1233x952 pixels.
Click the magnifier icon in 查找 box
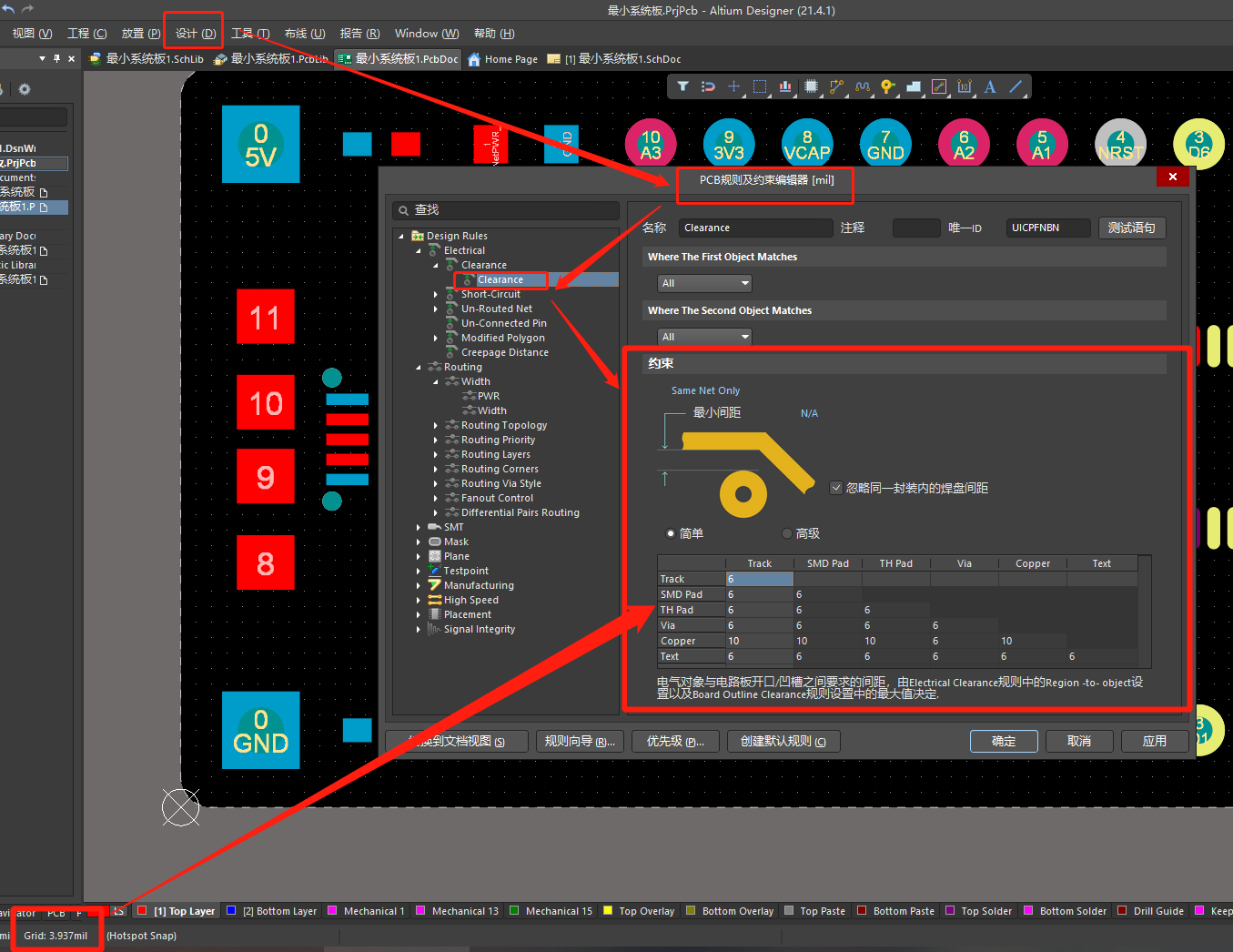[403, 210]
